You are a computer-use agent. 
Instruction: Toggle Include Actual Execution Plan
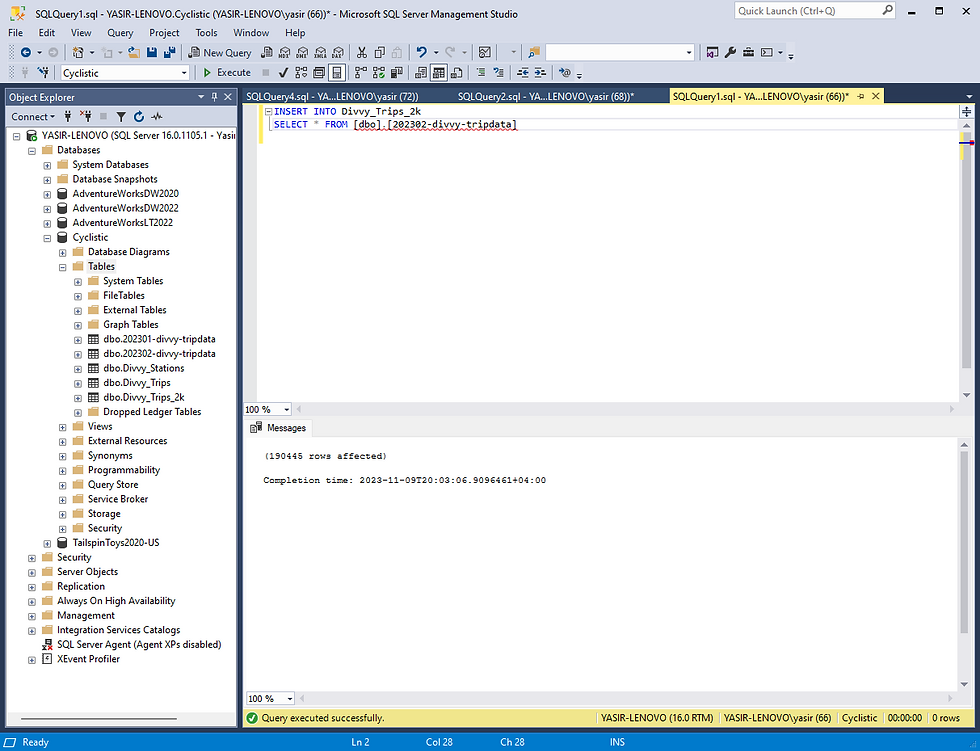click(x=361, y=72)
